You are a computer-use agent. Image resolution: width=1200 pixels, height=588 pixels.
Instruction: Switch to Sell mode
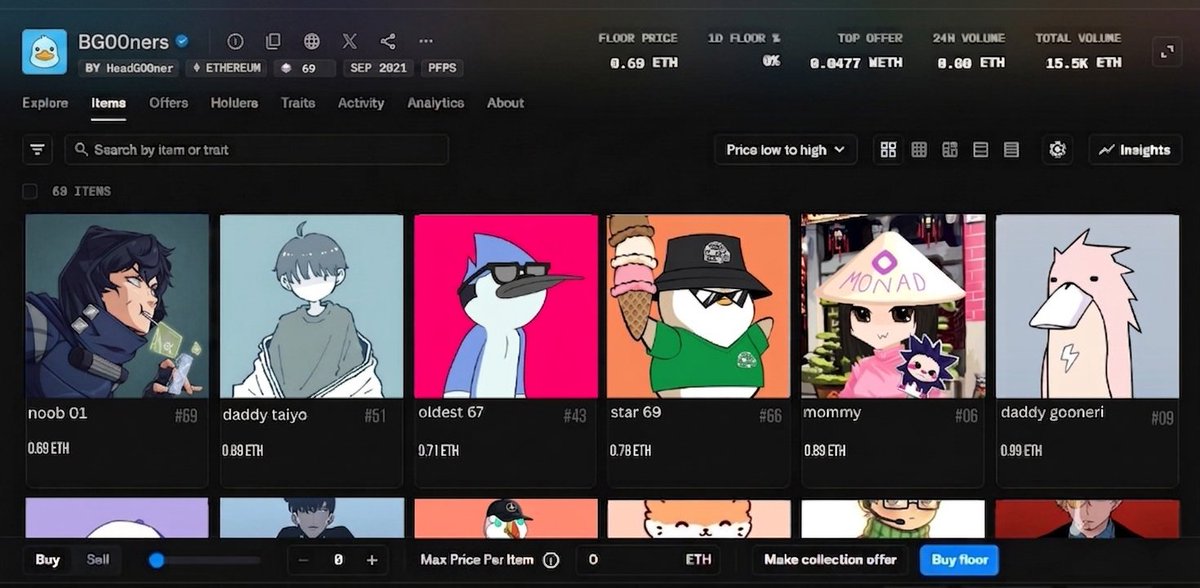pyautogui.click(x=98, y=560)
